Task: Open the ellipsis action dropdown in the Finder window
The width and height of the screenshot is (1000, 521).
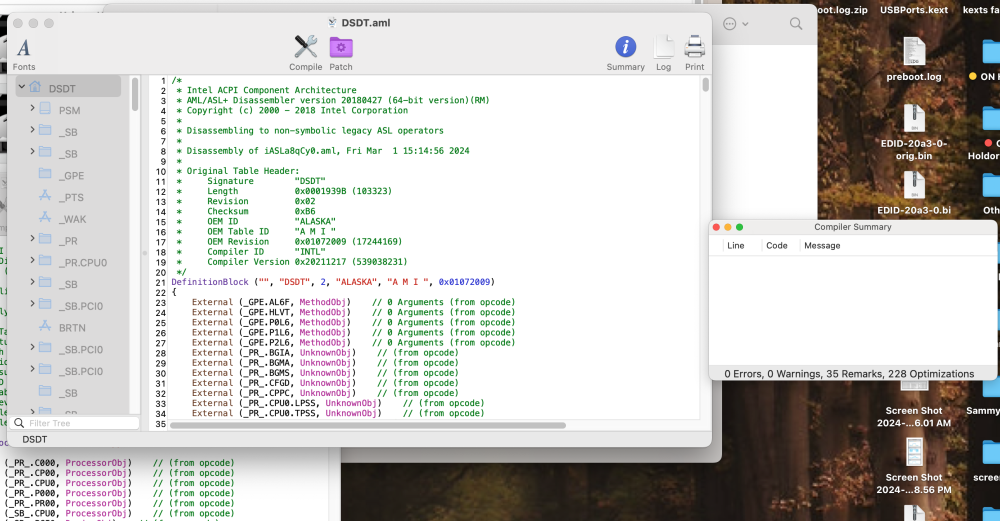Action: point(735,24)
